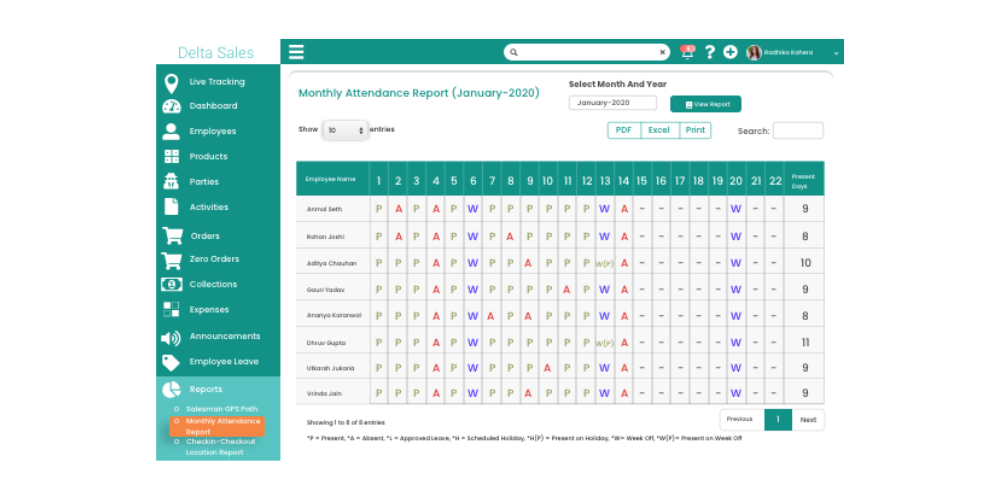The height and width of the screenshot is (500, 1000).
Task: Open Salesman GPS Path report
Action: (x=221, y=409)
